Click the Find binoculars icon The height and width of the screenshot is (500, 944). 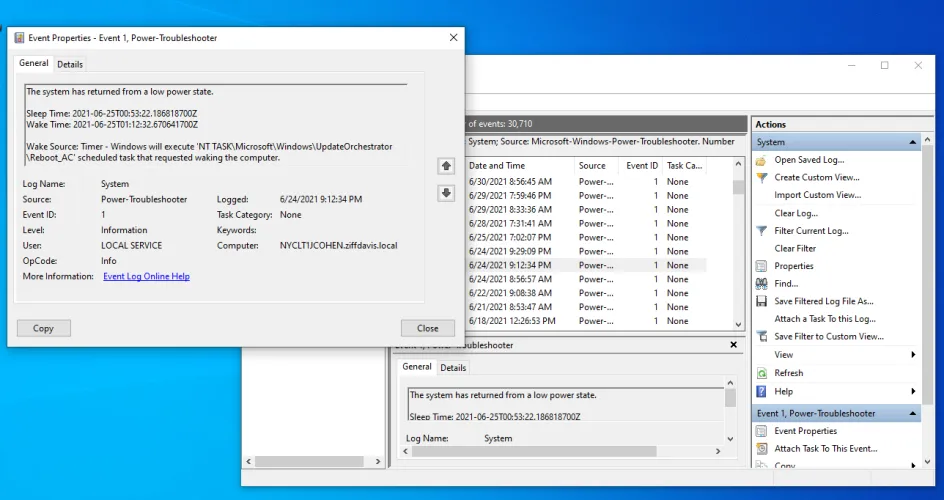coord(761,284)
